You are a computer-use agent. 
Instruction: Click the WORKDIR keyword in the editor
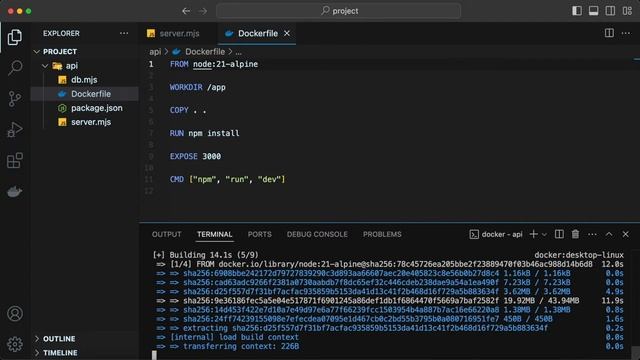186,87
